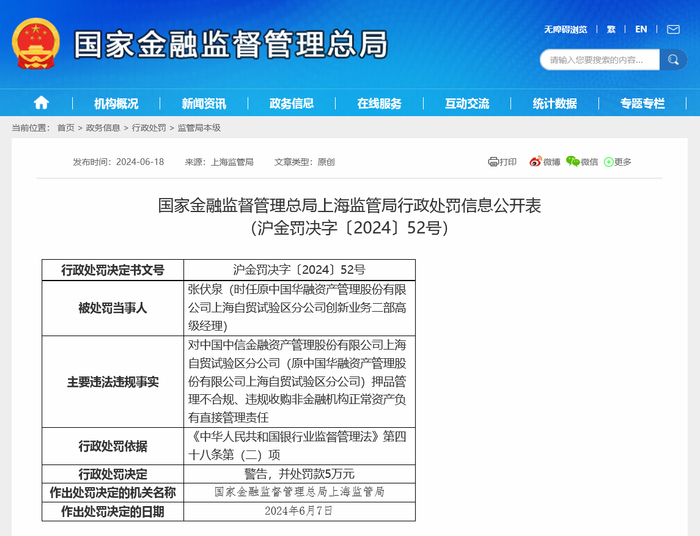Go to 监管局本级 breadcrumb link

[x=199, y=128]
